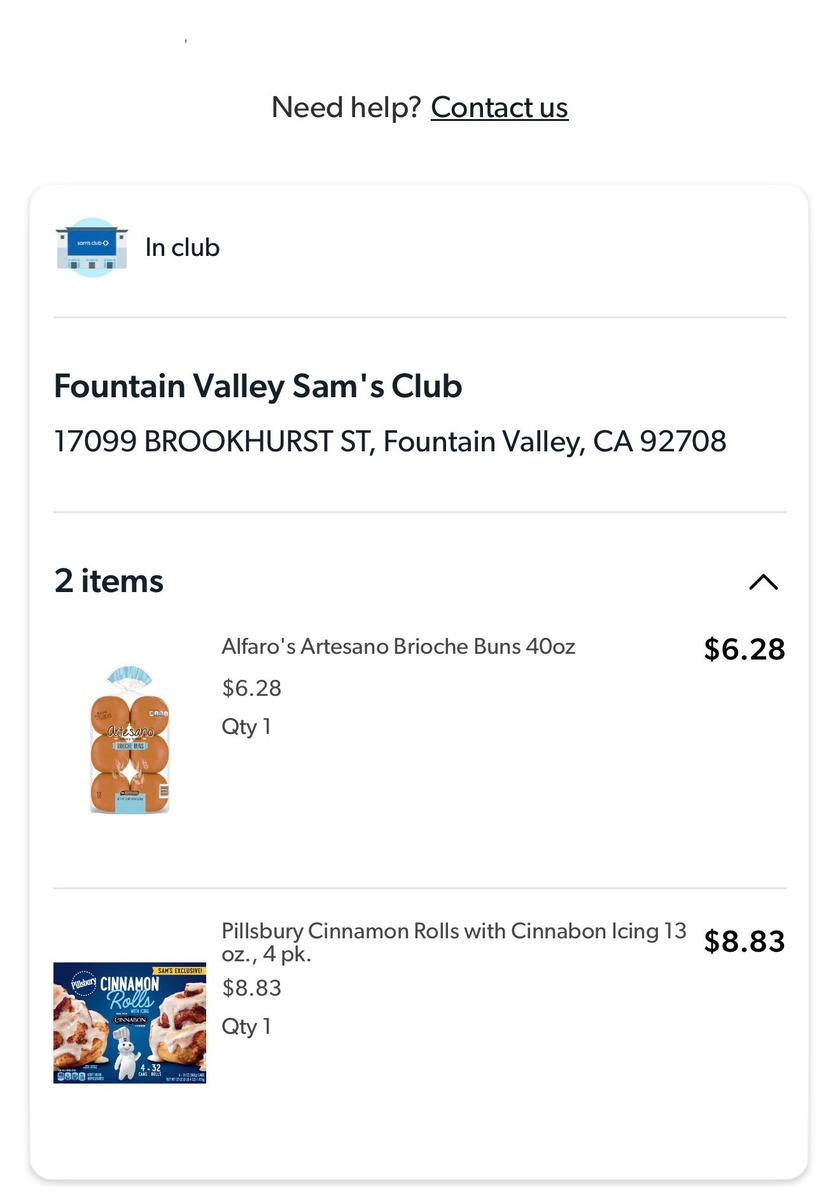Click the small $6.28 unit price
This screenshot has height=1200, width=840.
[252, 688]
